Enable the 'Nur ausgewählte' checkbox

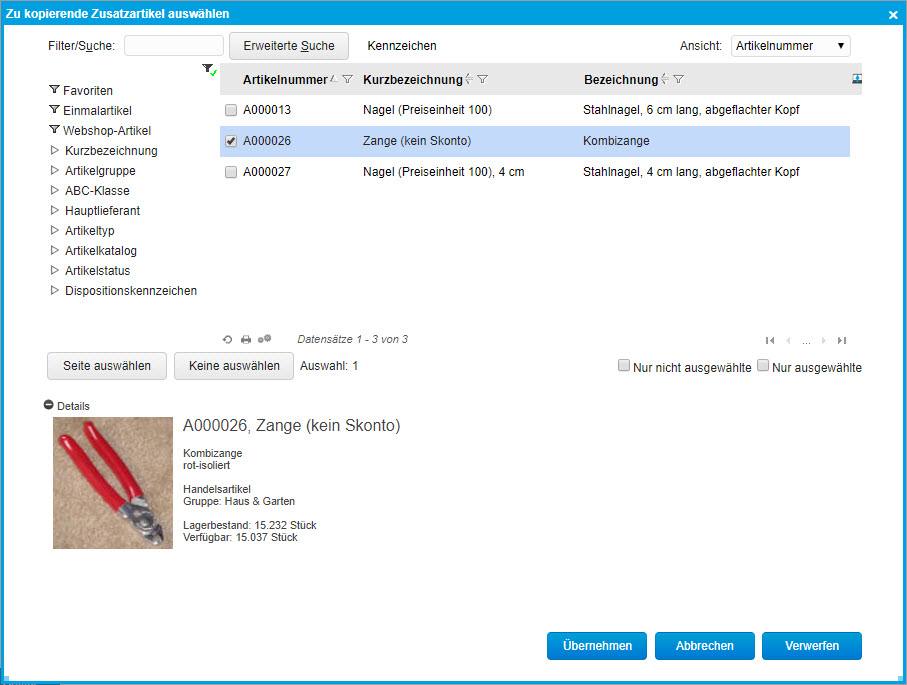(763, 366)
